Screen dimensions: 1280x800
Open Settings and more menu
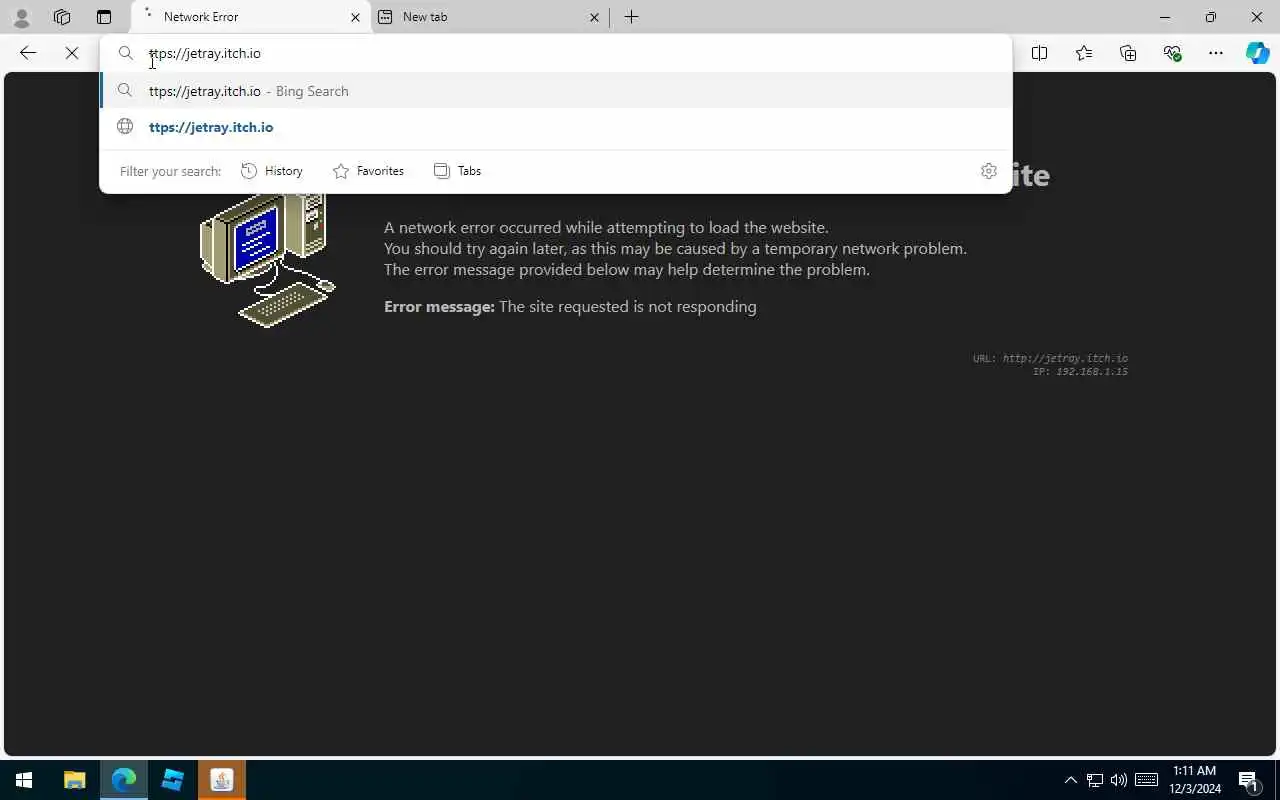[x=1216, y=53]
